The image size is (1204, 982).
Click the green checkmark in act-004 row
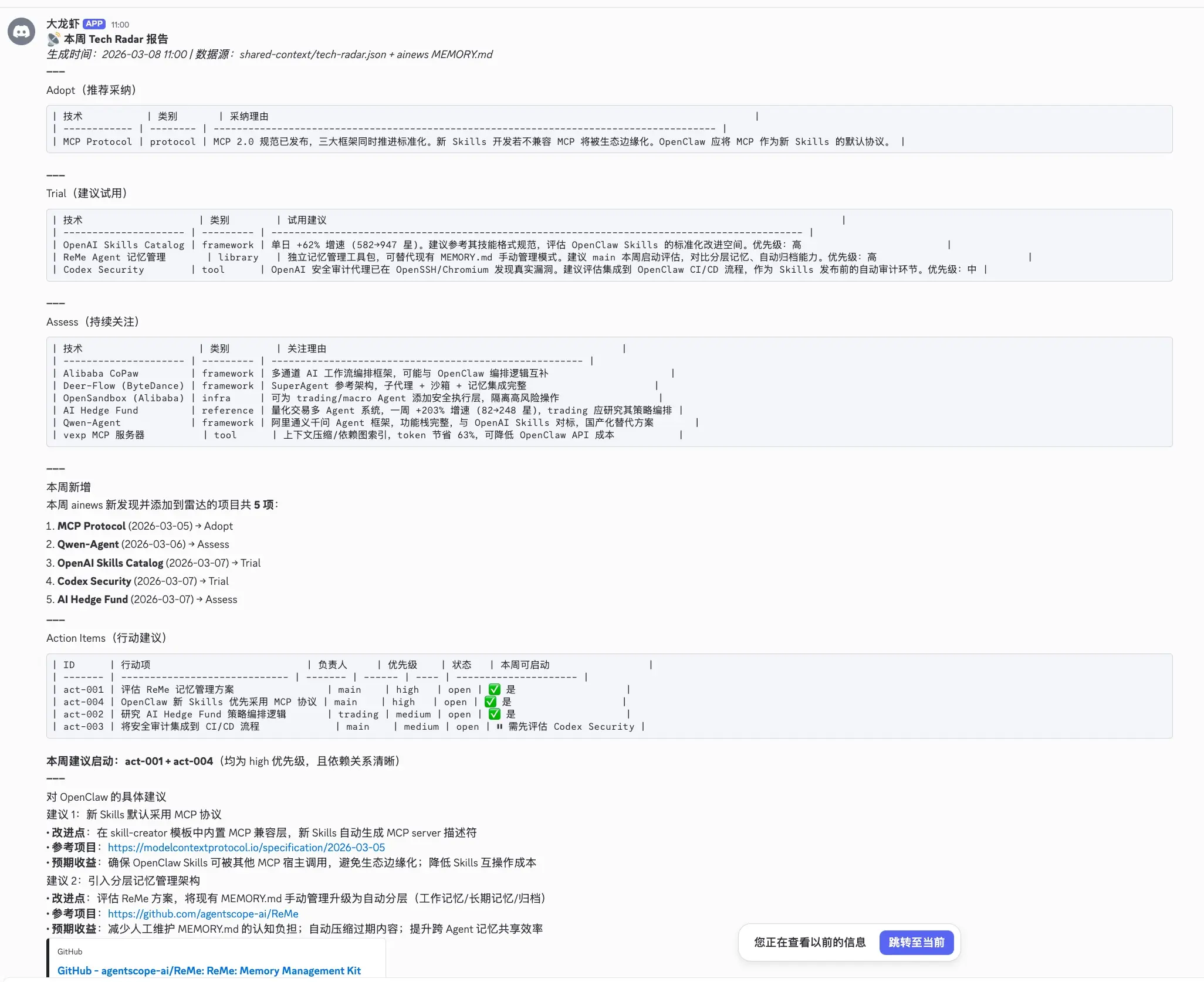point(491,702)
